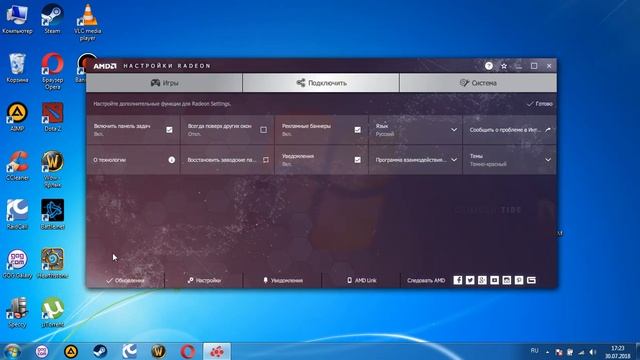Open the Settings (Настройки) bottom tab

(x=204, y=280)
